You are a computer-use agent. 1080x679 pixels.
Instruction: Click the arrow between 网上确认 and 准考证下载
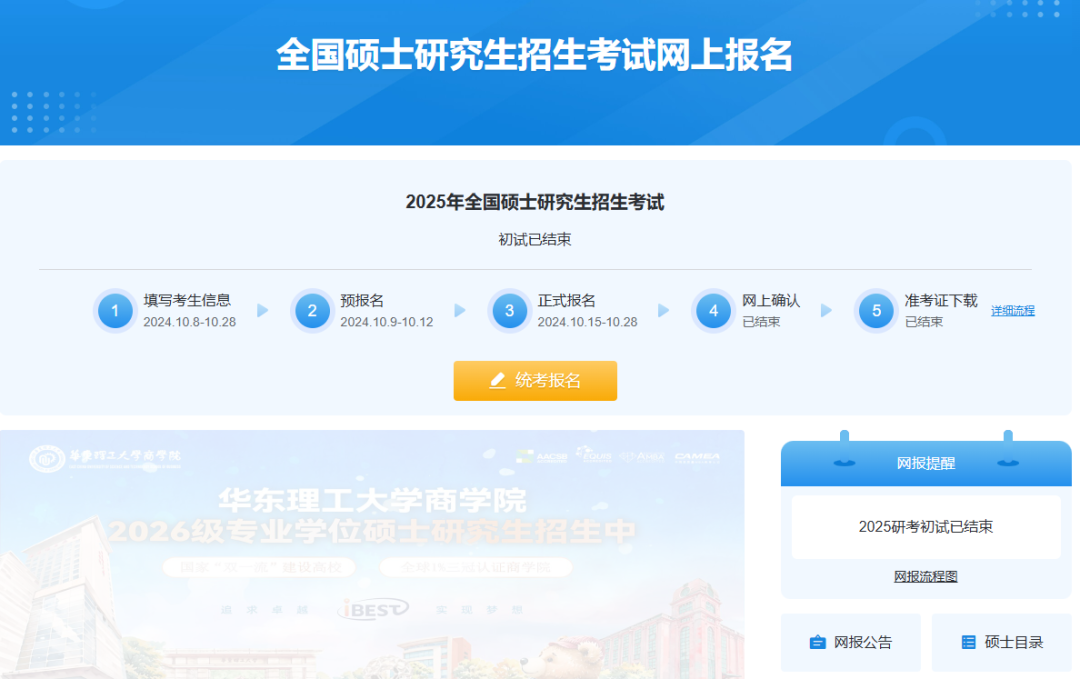(826, 311)
